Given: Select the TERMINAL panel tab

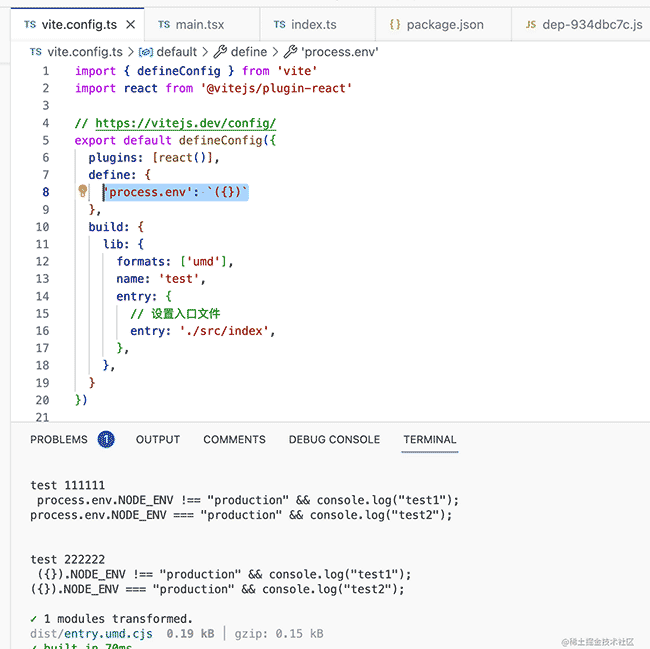Looking at the screenshot, I should pyautogui.click(x=429, y=439).
